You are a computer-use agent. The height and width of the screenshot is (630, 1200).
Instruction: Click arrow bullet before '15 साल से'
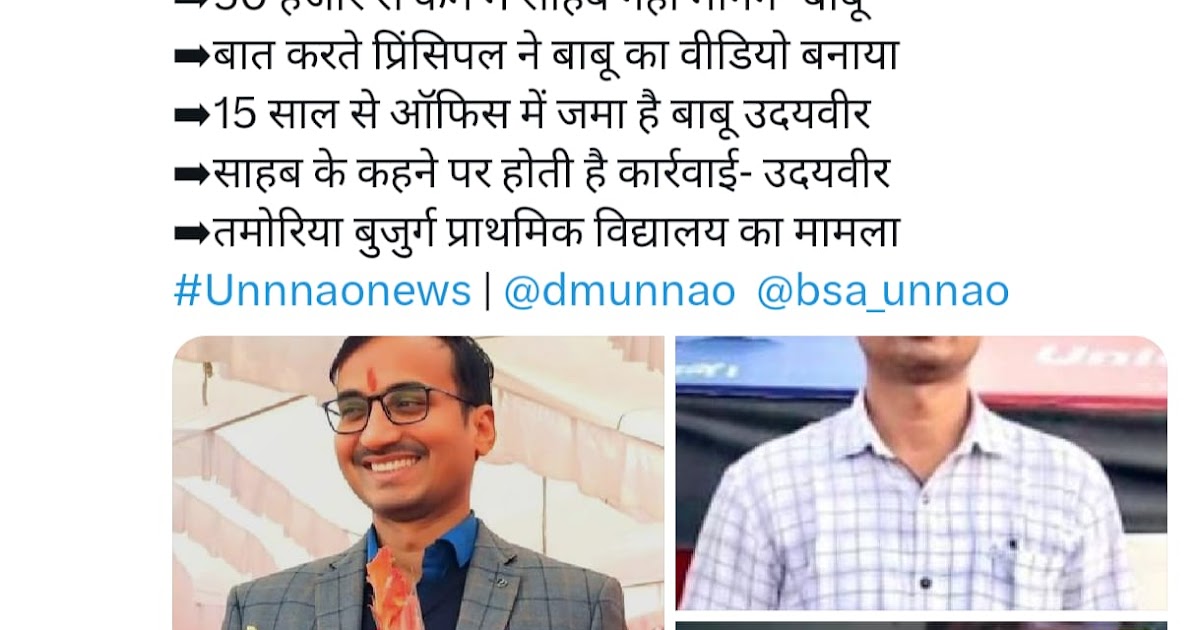point(192,115)
